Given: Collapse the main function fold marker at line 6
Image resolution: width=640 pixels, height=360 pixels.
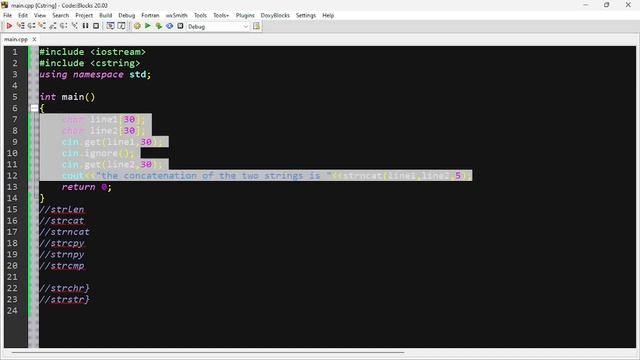Looking at the screenshot, I should (x=34, y=108).
